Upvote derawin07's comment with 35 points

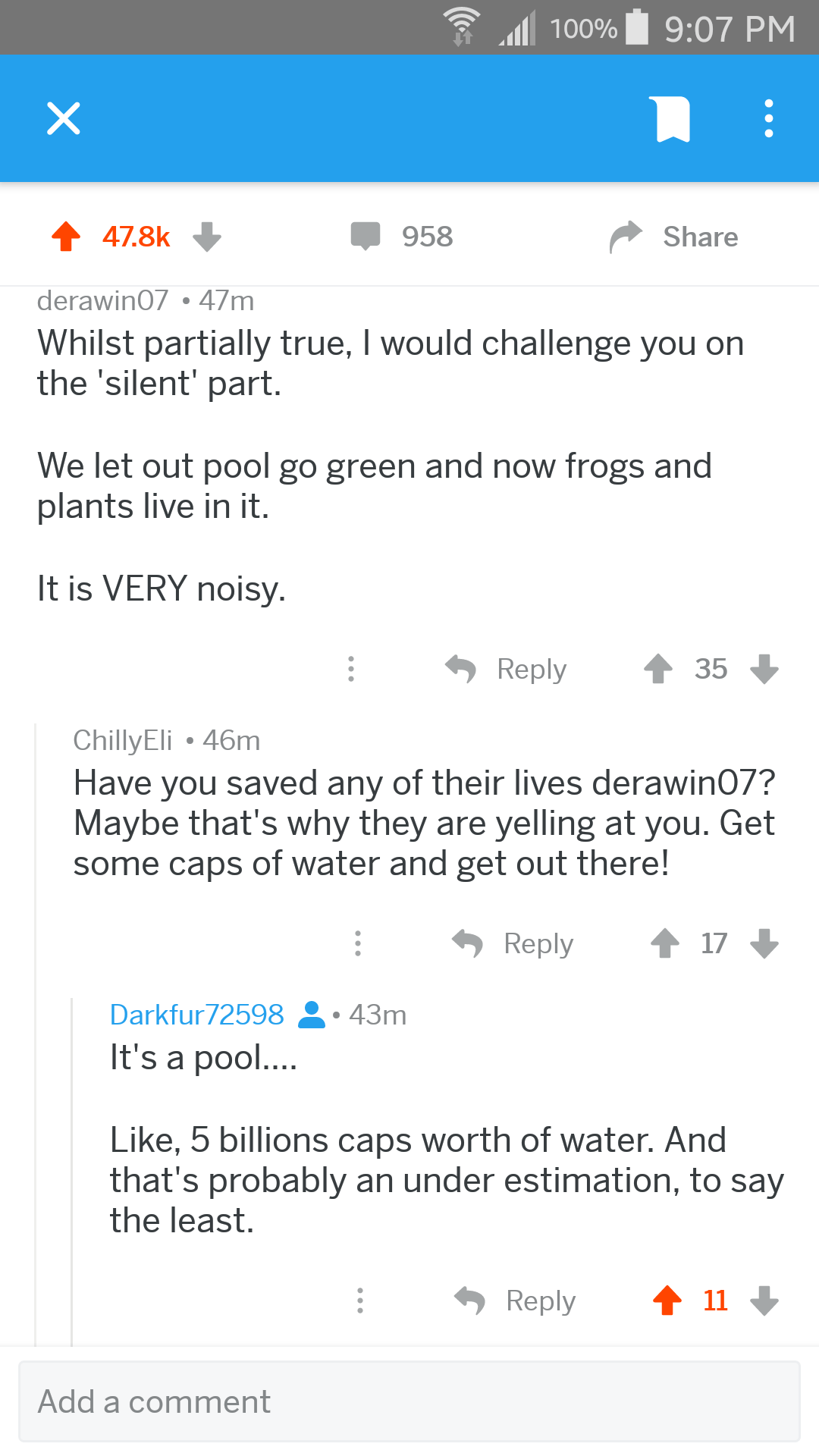point(658,669)
